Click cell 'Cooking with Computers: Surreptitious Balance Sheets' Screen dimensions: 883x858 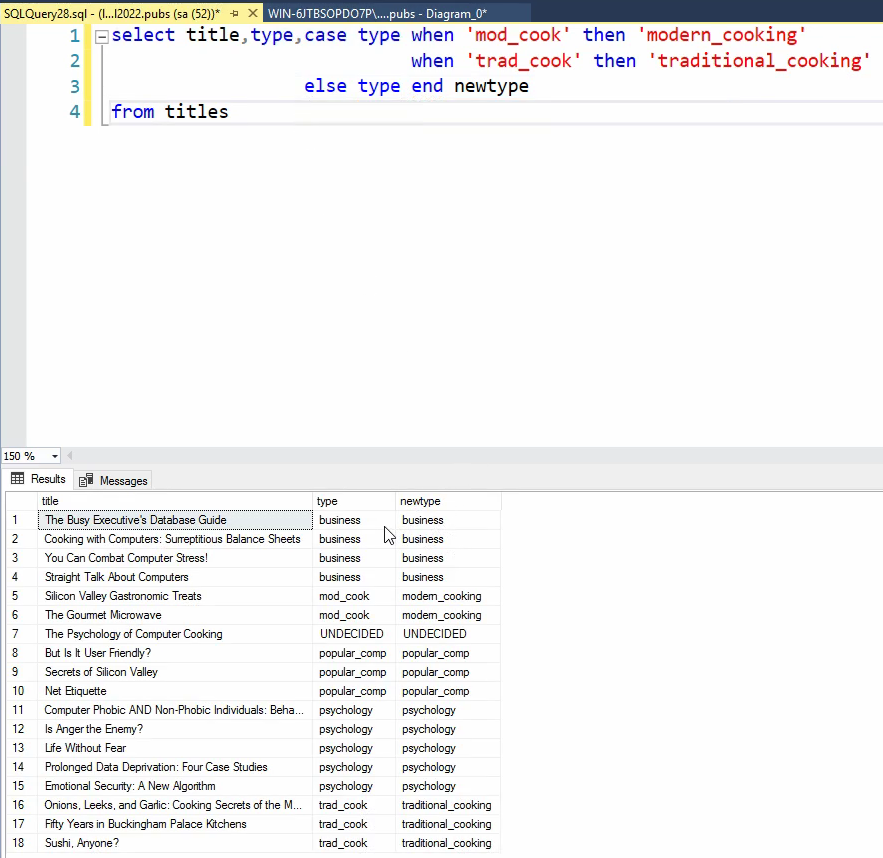(x=175, y=539)
